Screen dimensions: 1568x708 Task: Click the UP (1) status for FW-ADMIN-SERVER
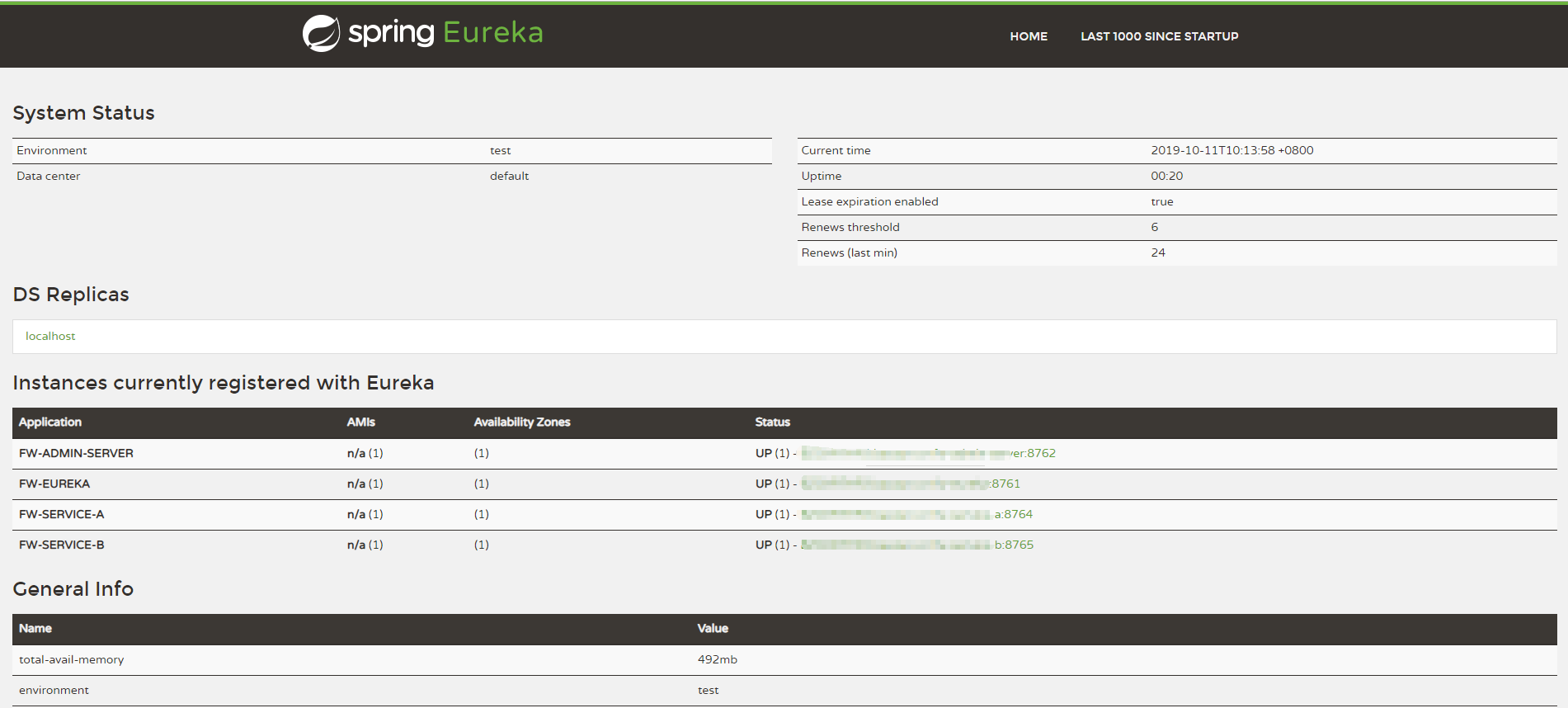[772, 453]
